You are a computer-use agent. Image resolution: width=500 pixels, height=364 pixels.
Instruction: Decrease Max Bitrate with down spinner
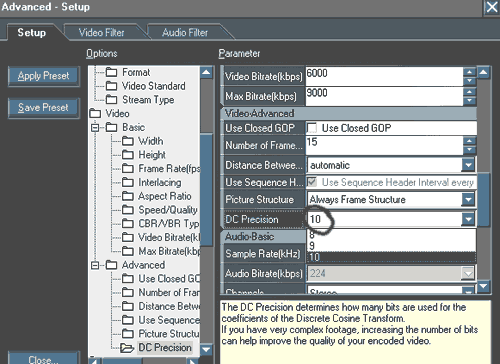point(469,100)
